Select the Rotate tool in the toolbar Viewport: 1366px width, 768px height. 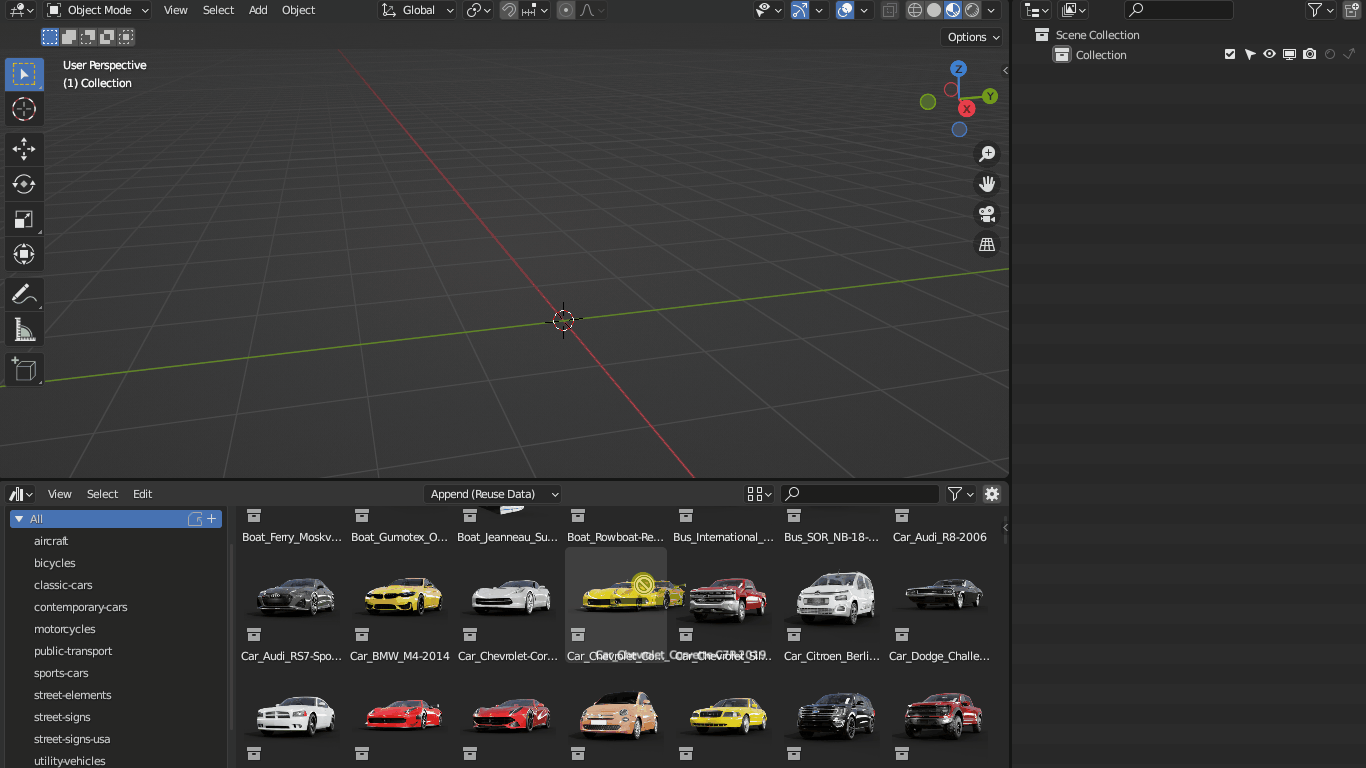pyautogui.click(x=24, y=184)
